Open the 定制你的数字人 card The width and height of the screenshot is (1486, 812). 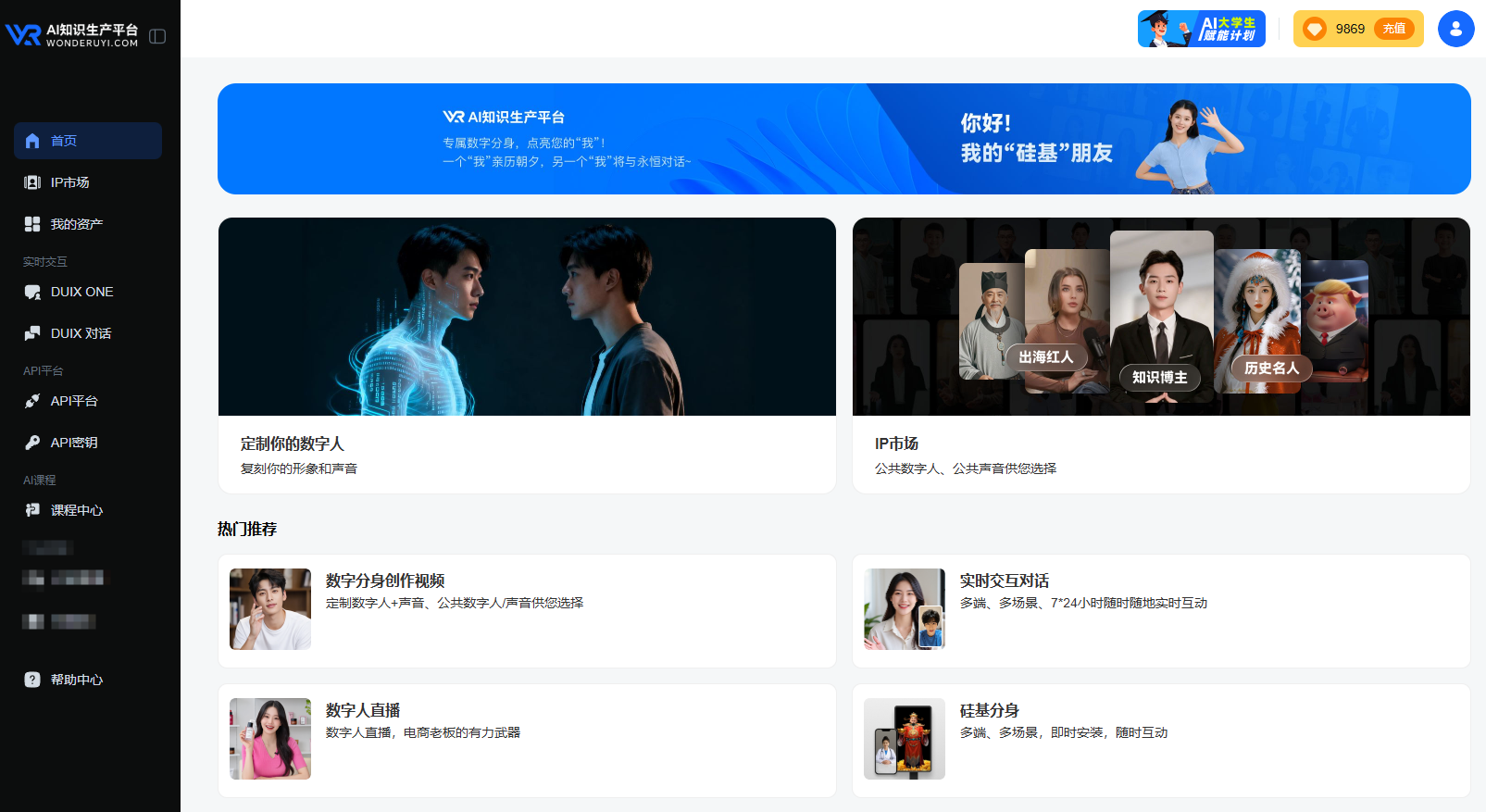point(527,355)
